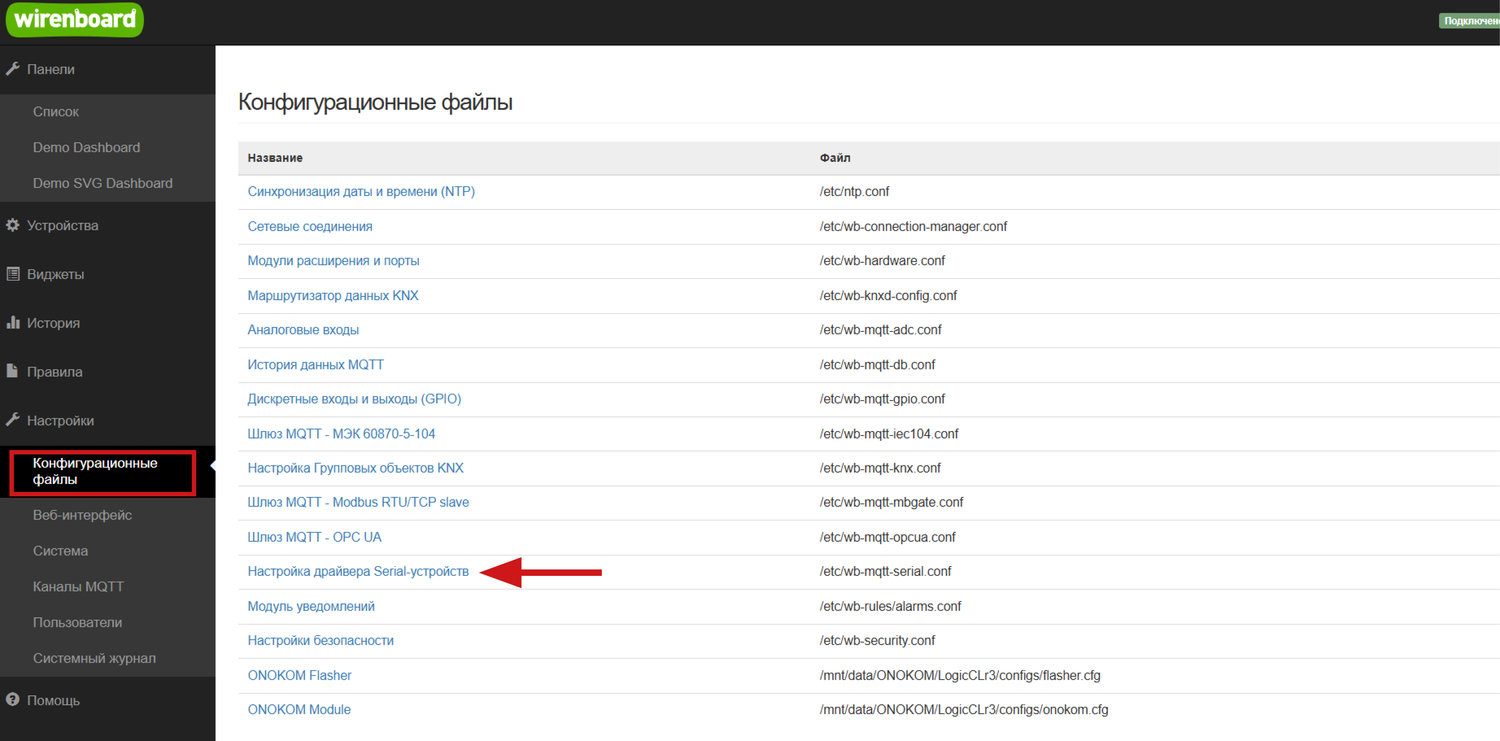
Task: Open ONOKOM Module config
Action: coord(299,709)
